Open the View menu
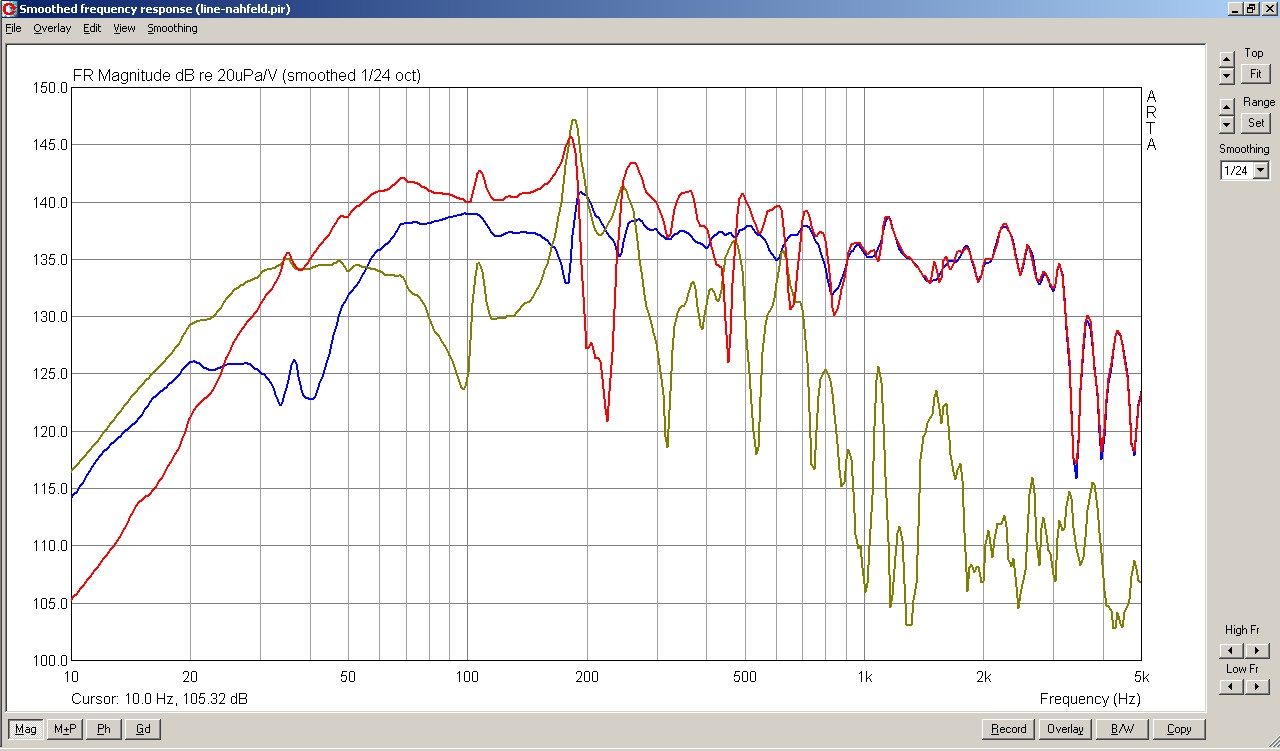 pyautogui.click(x=124, y=28)
